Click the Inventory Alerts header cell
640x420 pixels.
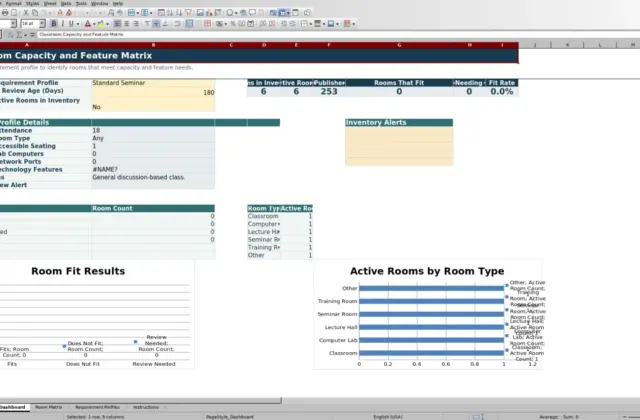[399, 122]
